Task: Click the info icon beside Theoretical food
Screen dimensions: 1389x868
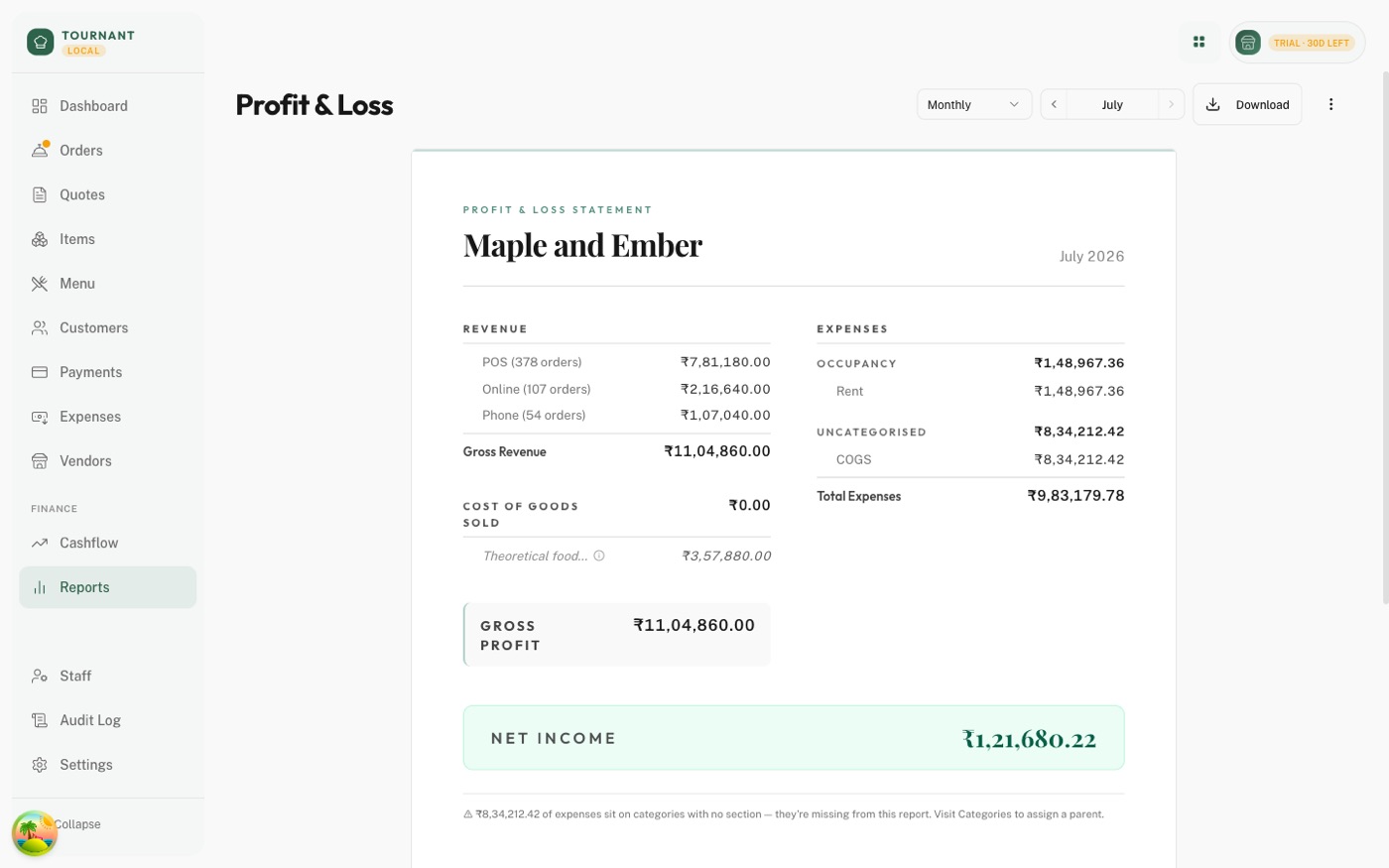Action: click(x=599, y=556)
